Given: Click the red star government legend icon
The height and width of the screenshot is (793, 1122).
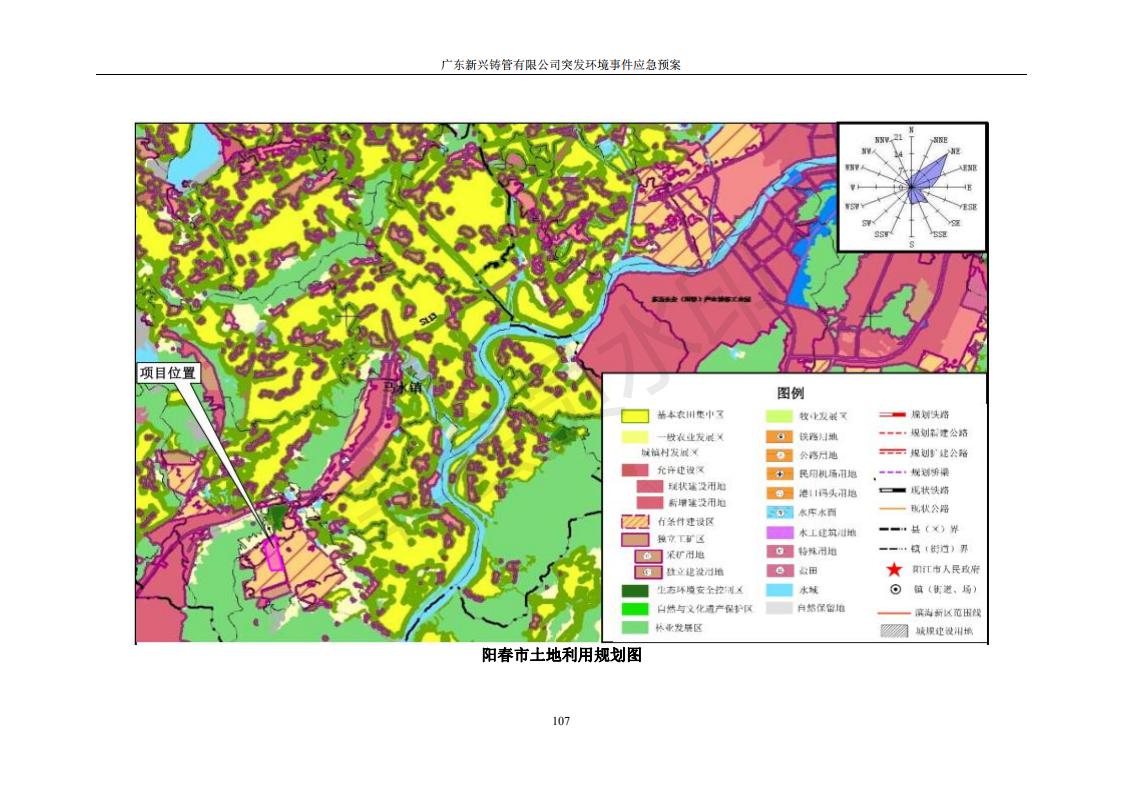Looking at the screenshot, I should coord(893,569).
